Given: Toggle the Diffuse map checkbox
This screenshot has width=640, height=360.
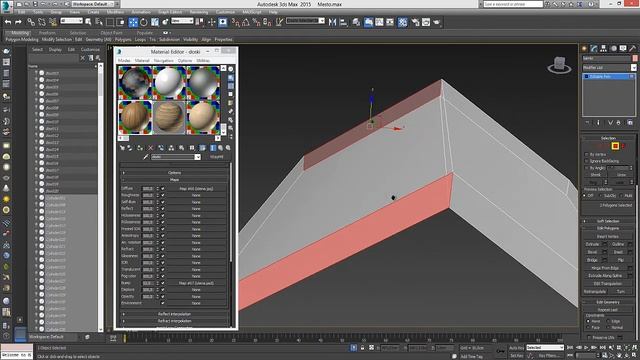Looking at the screenshot, I should click(x=162, y=189).
